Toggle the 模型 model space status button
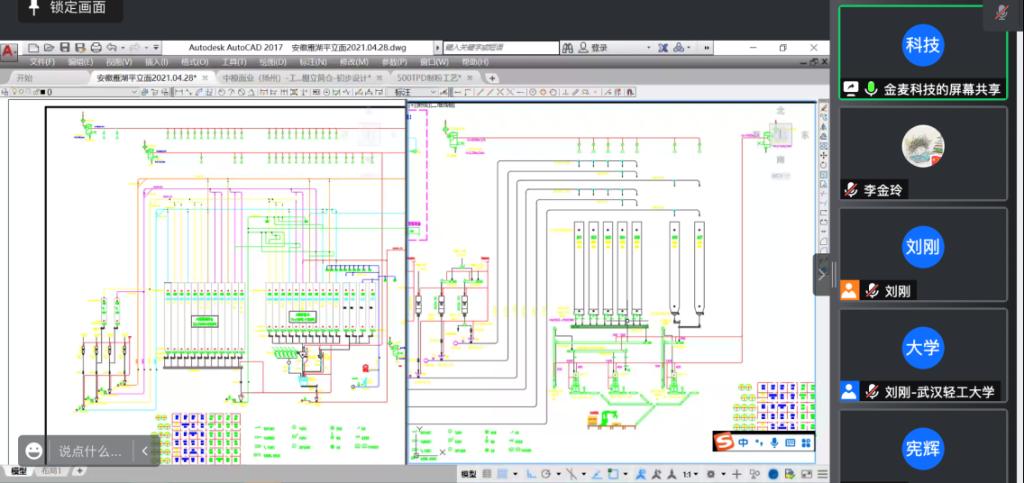1024x483 pixels. click(x=468, y=474)
